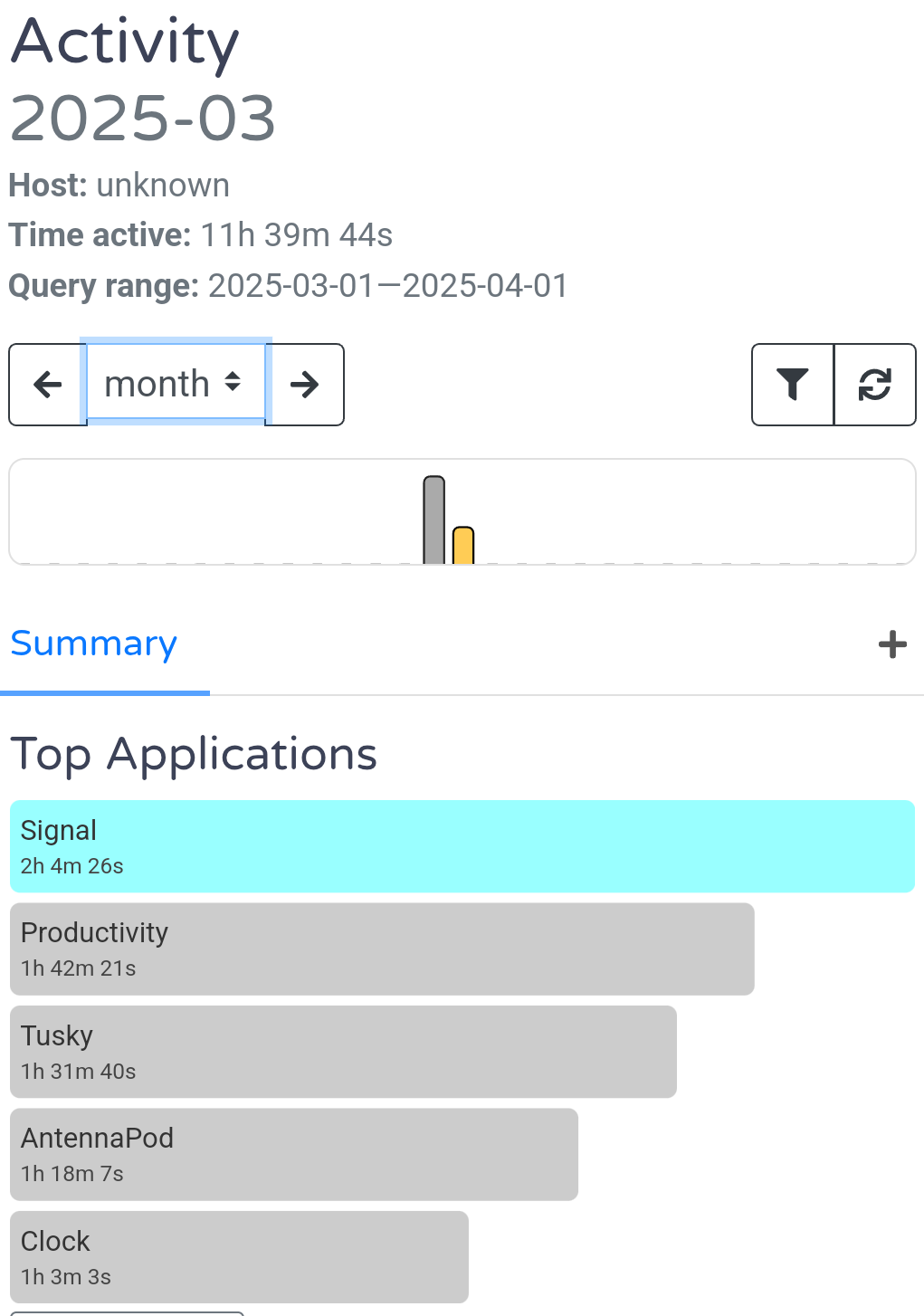
Task: Open the month period dropdown
Action: coord(176,385)
